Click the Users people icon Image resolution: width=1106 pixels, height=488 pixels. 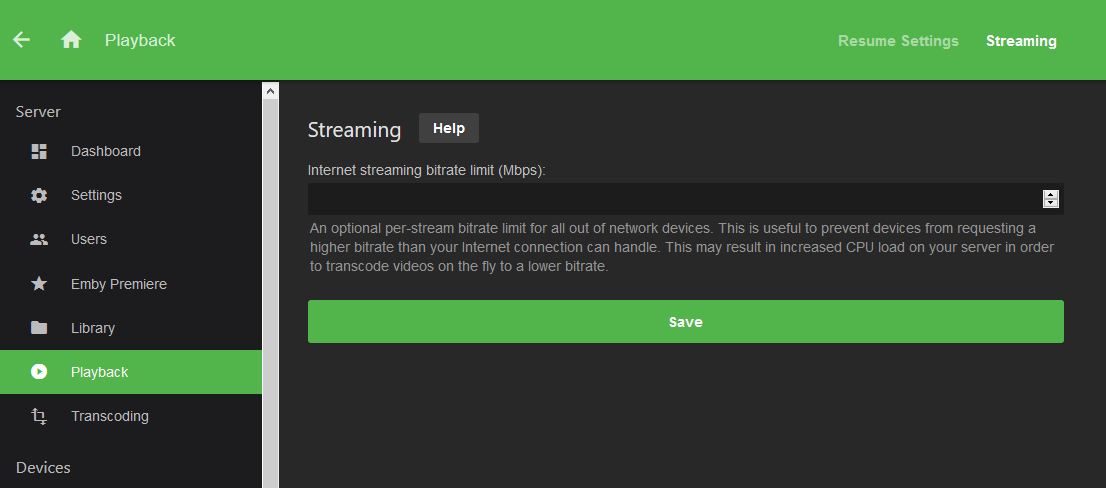tap(39, 239)
